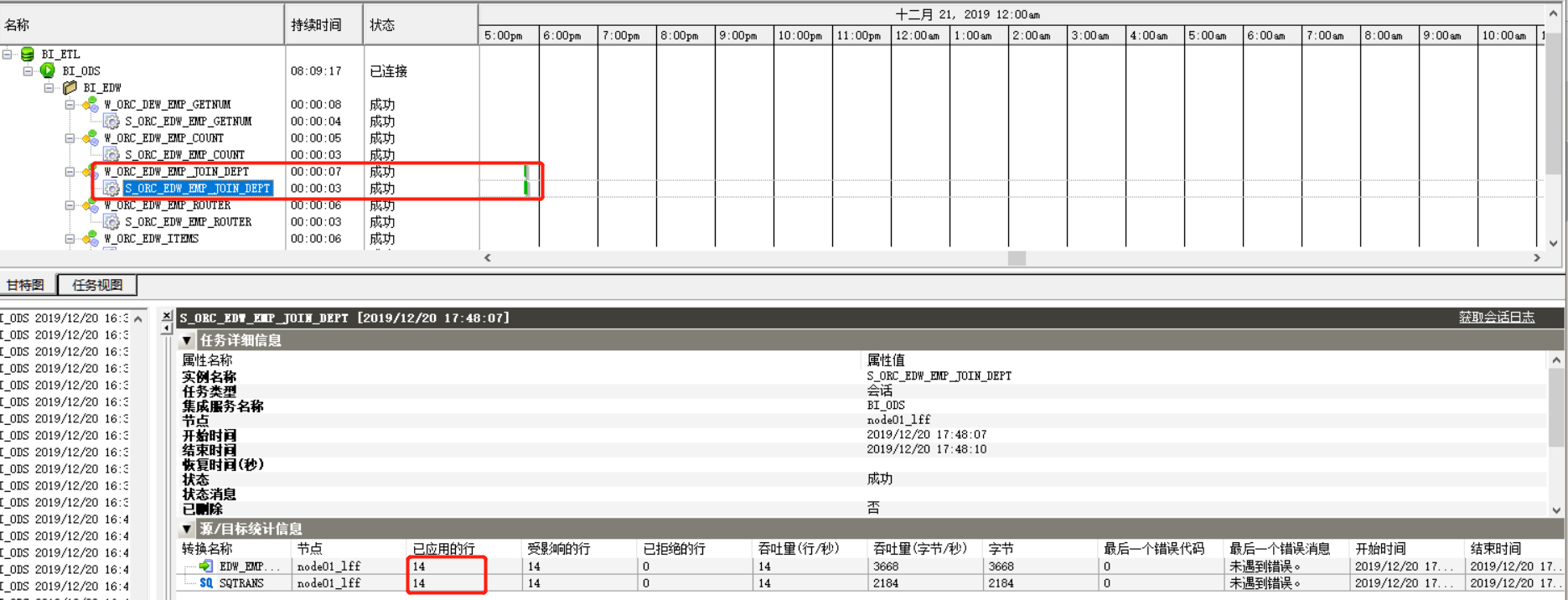
Task: Click the S_ORC_EDW_EMP_ROUTER session gear icon
Action: click(111, 222)
